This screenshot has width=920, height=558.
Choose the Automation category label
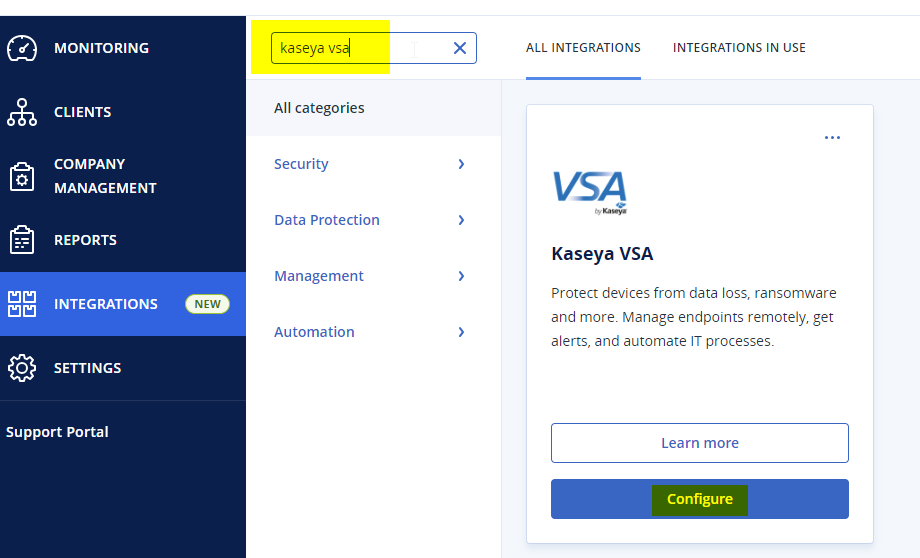tap(314, 332)
